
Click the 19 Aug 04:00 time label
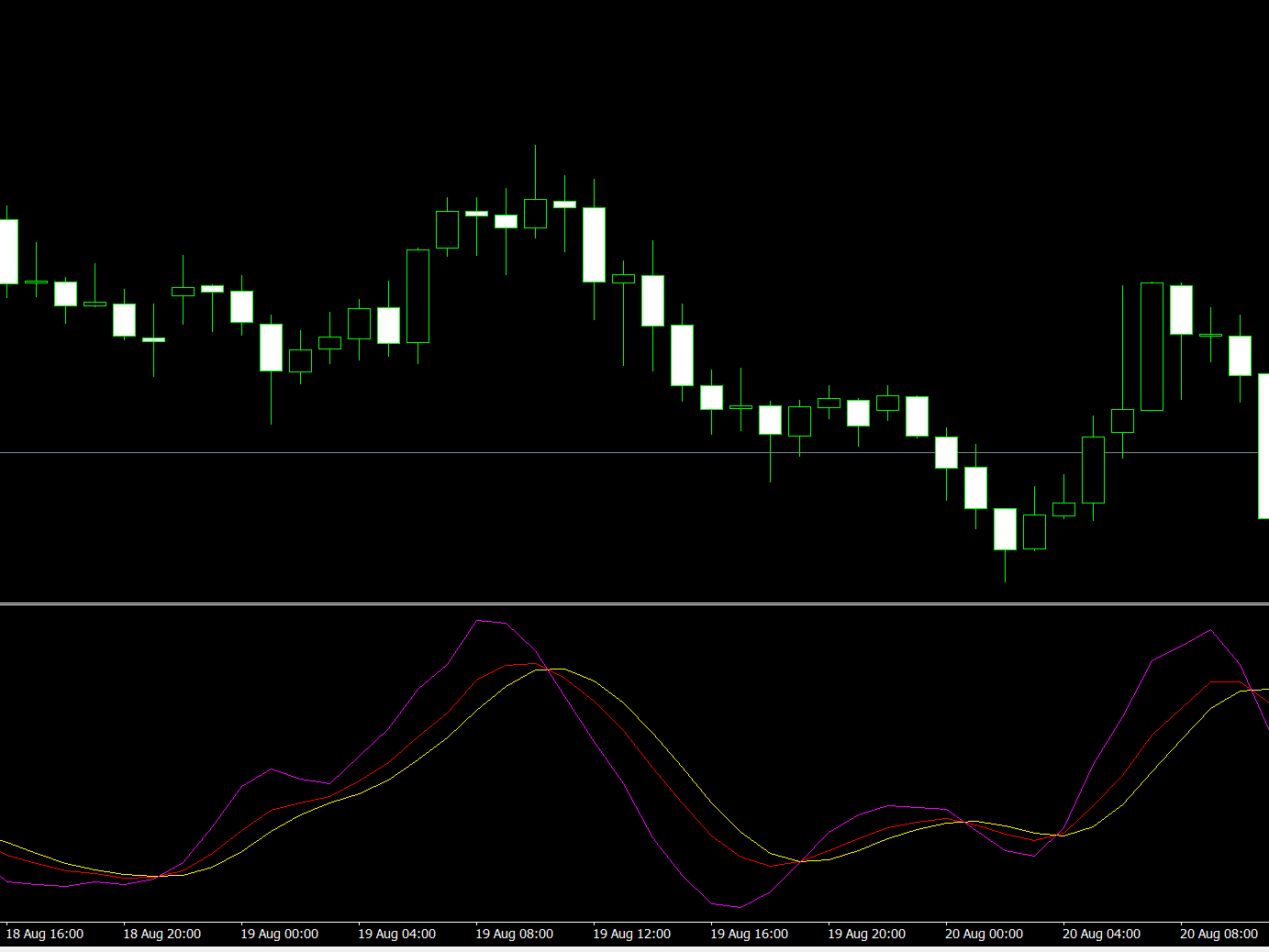coord(396,934)
